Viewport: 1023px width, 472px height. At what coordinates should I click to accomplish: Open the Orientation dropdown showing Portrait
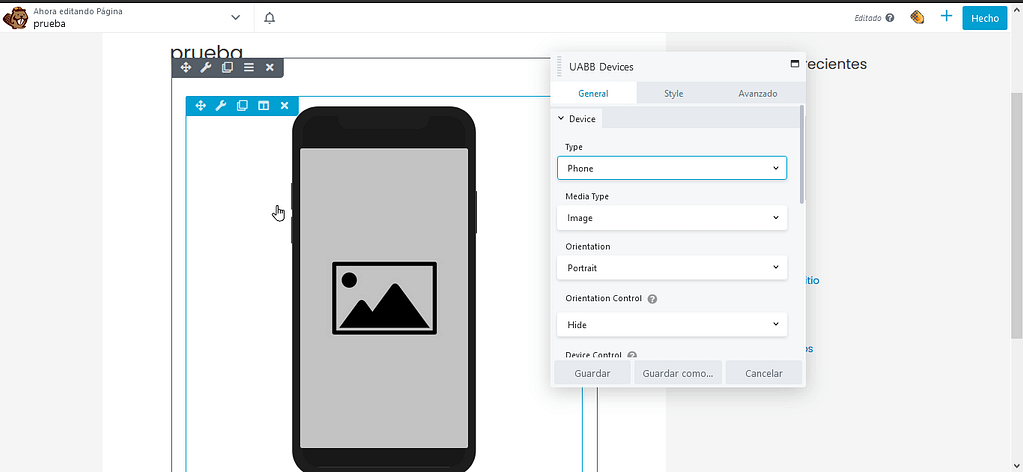point(672,268)
